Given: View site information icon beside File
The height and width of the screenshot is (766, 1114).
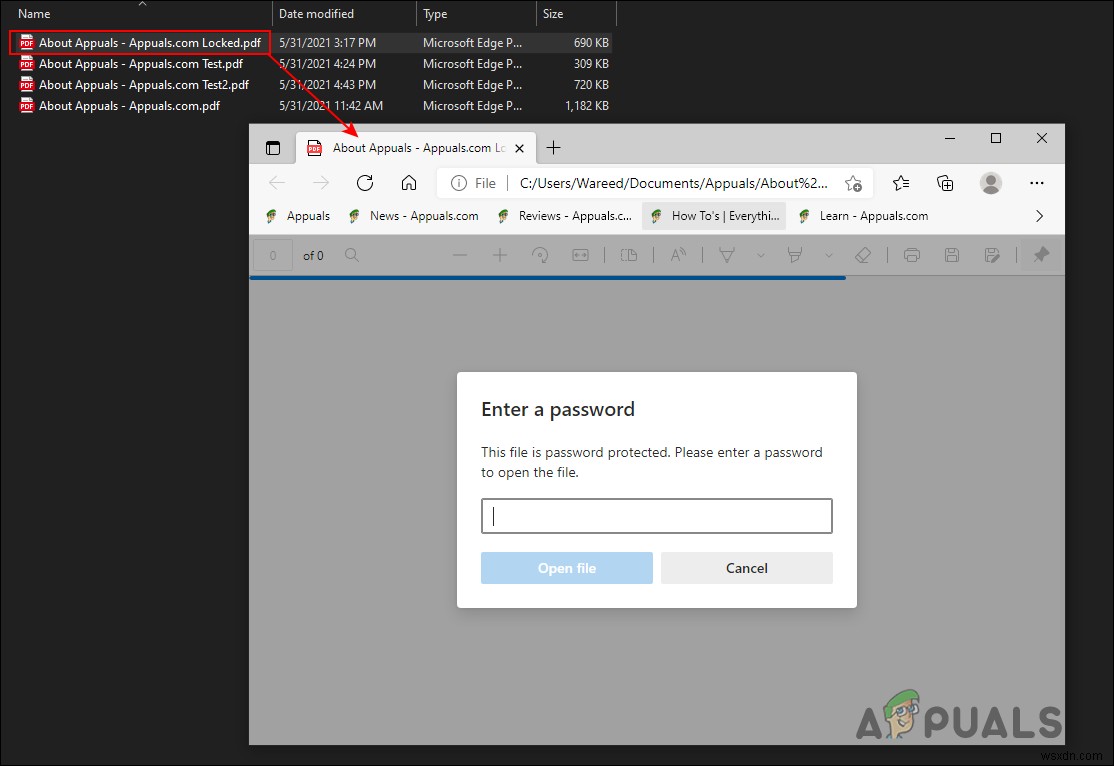Looking at the screenshot, I should tap(459, 183).
